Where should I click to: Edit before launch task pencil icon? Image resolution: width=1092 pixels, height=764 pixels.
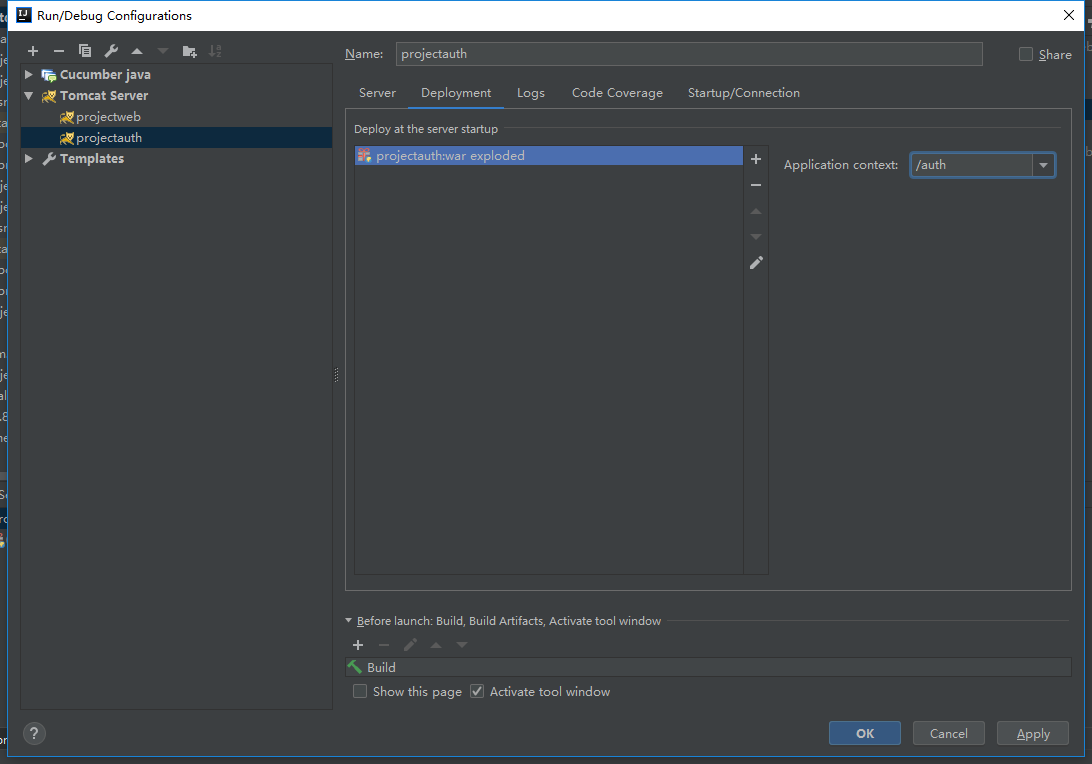click(x=410, y=645)
